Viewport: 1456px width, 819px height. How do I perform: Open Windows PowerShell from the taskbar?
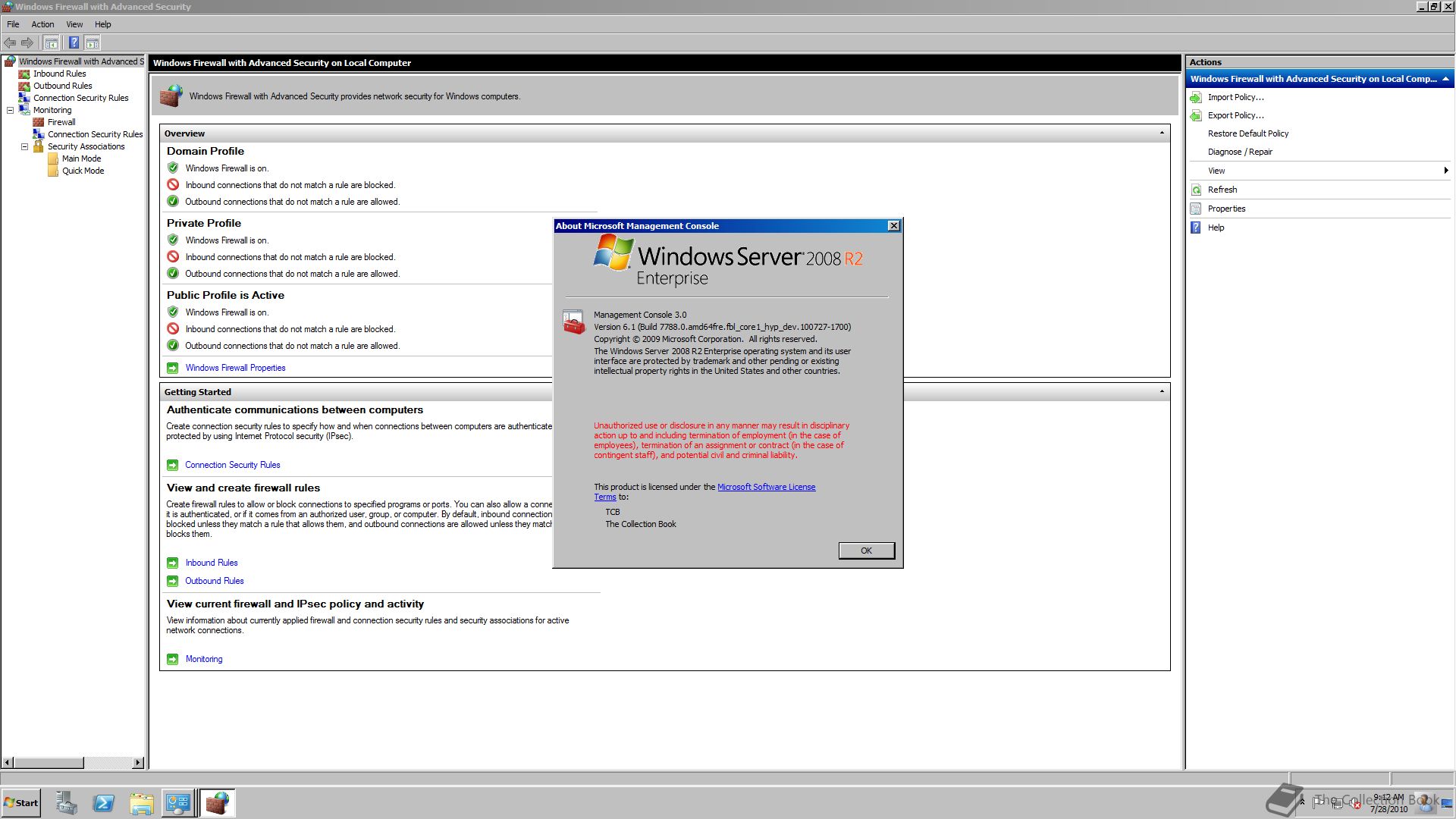coord(104,803)
